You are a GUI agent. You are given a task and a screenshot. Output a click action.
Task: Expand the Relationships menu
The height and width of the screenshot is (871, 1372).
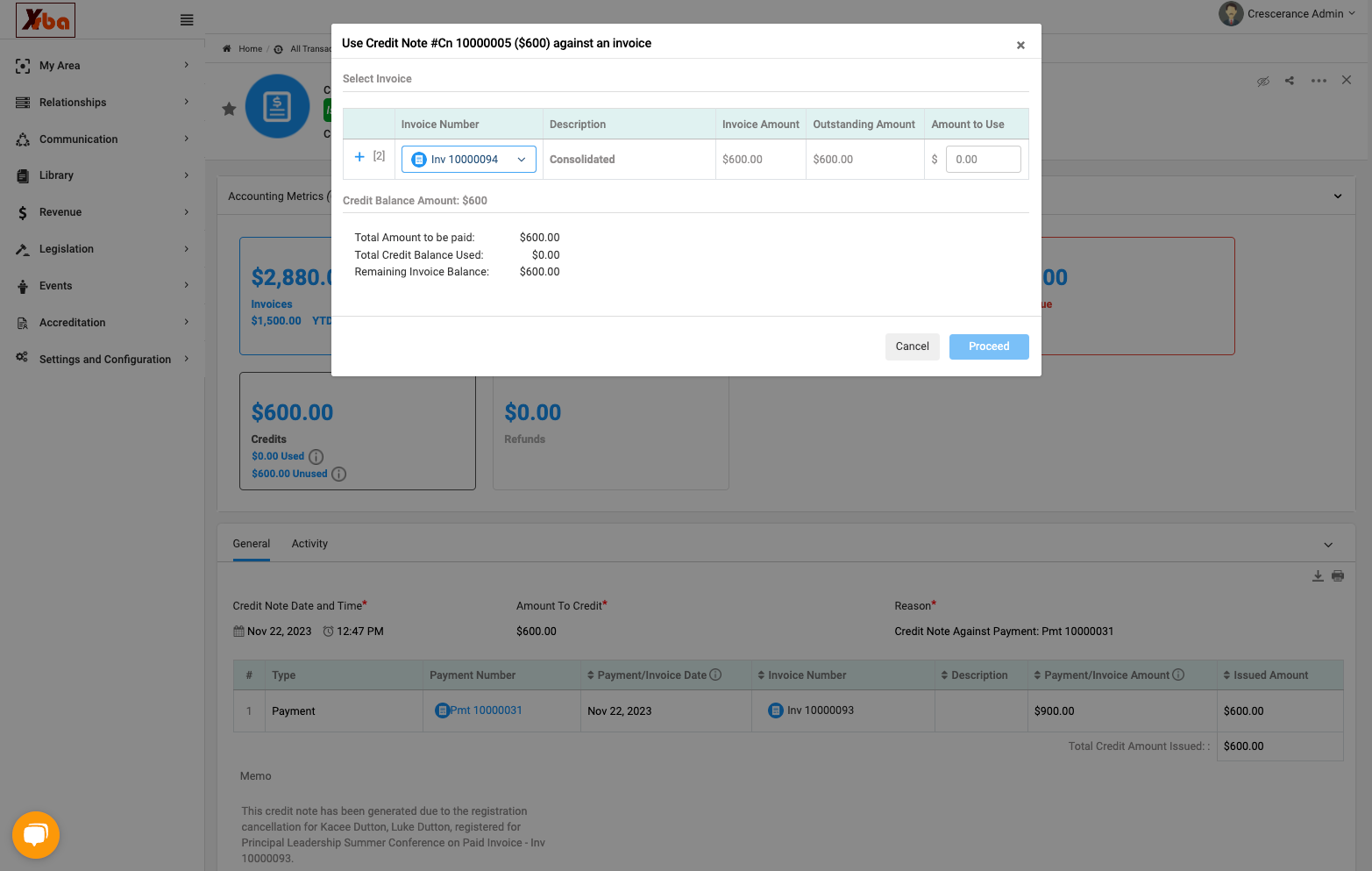[102, 103]
